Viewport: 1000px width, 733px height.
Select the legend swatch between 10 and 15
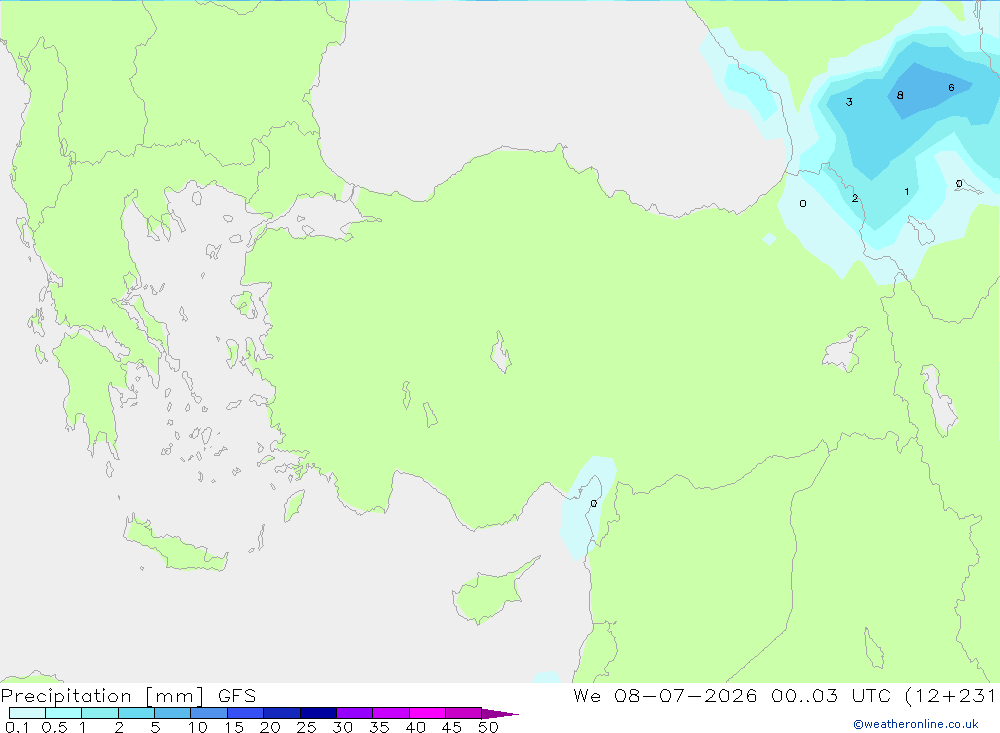point(209,713)
